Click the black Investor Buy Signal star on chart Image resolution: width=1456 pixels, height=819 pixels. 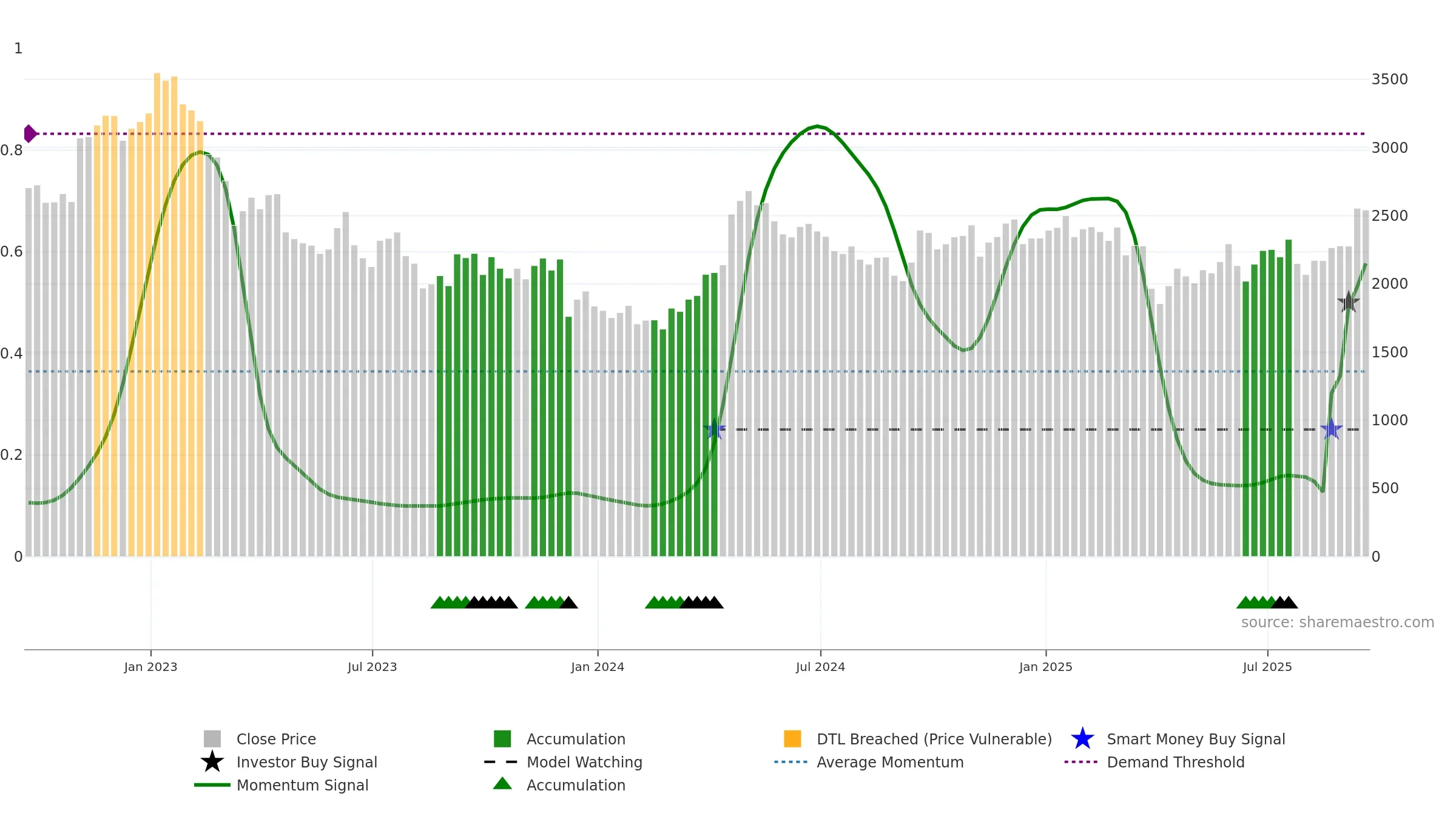[1348, 302]
